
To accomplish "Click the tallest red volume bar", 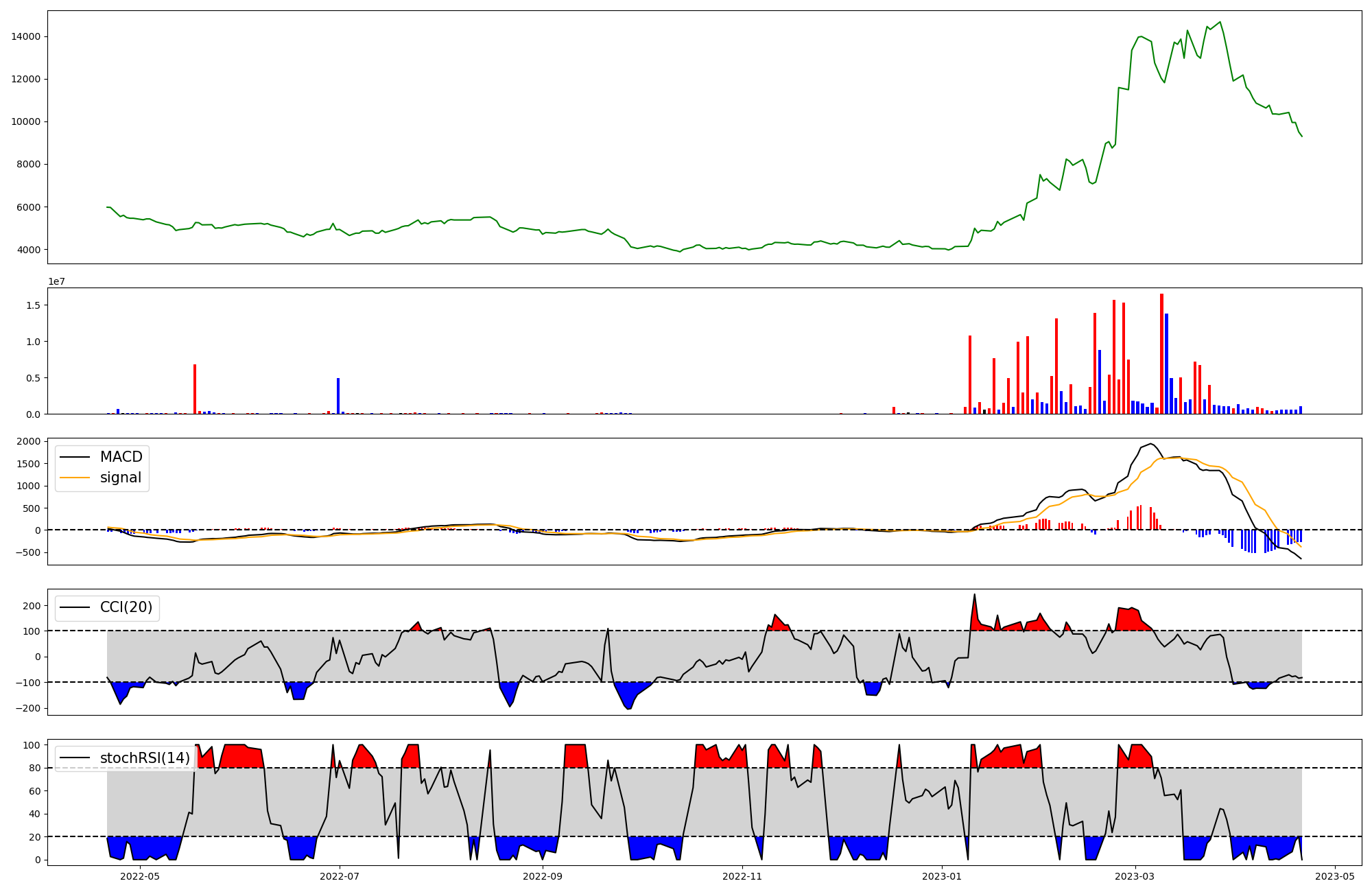I will 1161,353.
